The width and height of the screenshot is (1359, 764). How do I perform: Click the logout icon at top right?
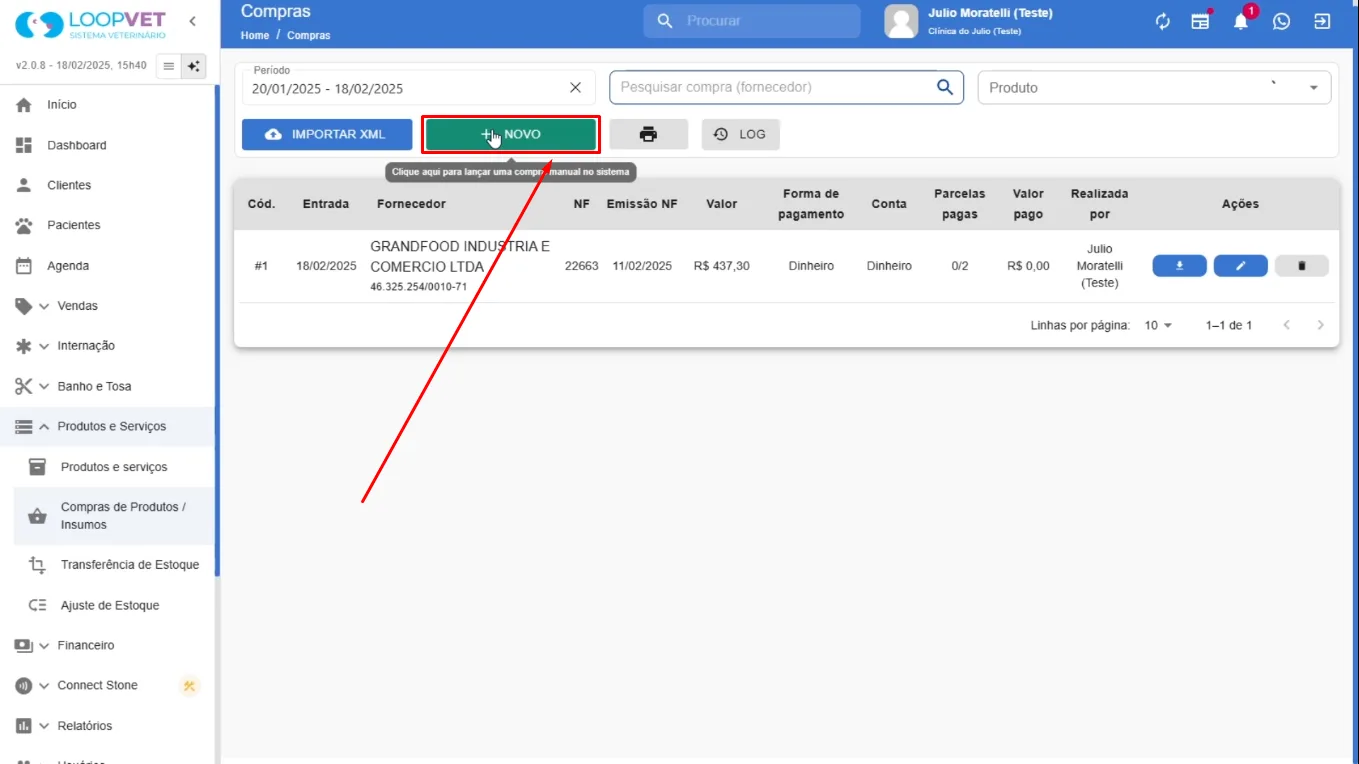[x=1322, y=21]
